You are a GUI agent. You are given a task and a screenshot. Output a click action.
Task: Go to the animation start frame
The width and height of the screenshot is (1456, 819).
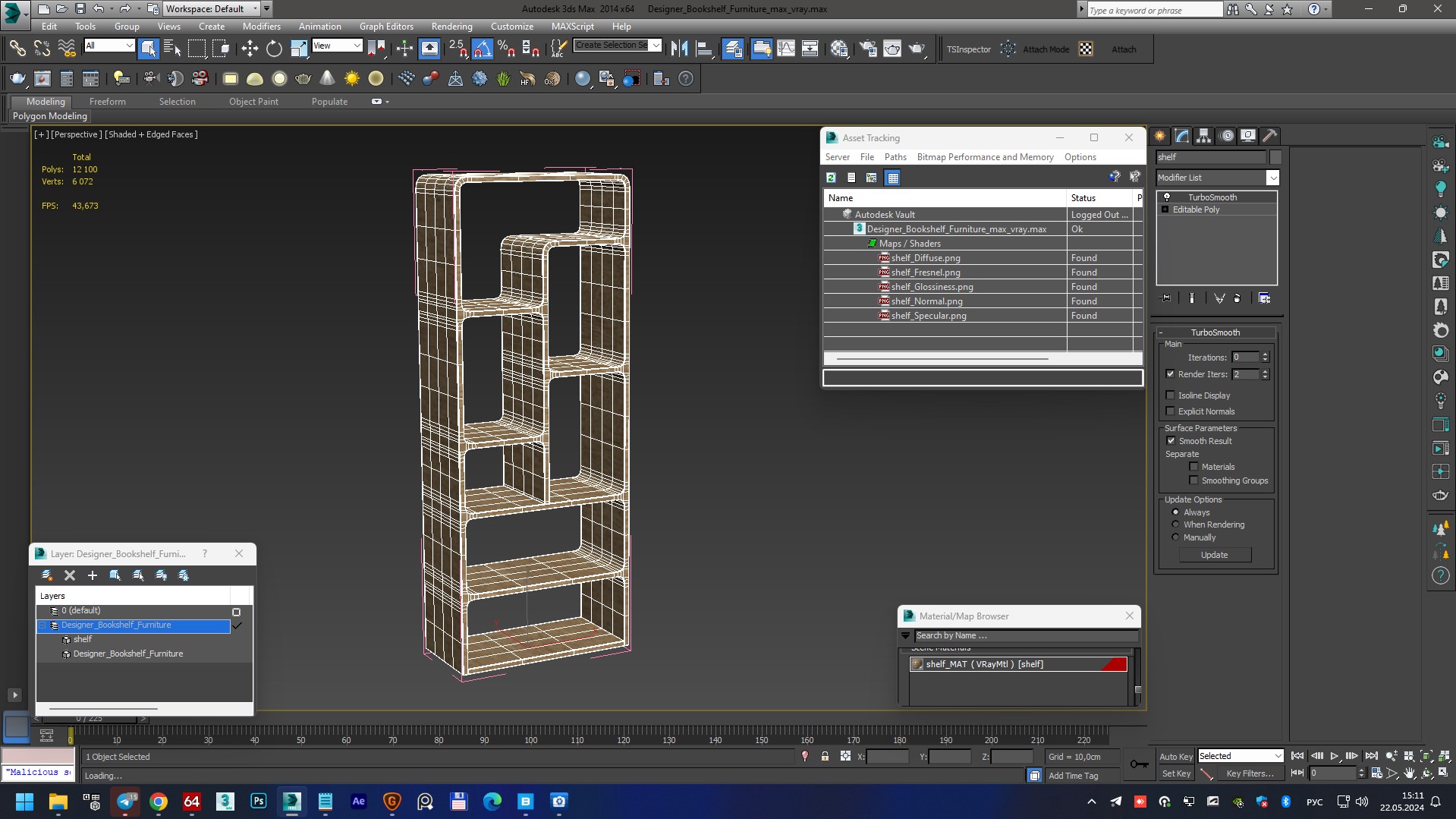coord(1297,756)
